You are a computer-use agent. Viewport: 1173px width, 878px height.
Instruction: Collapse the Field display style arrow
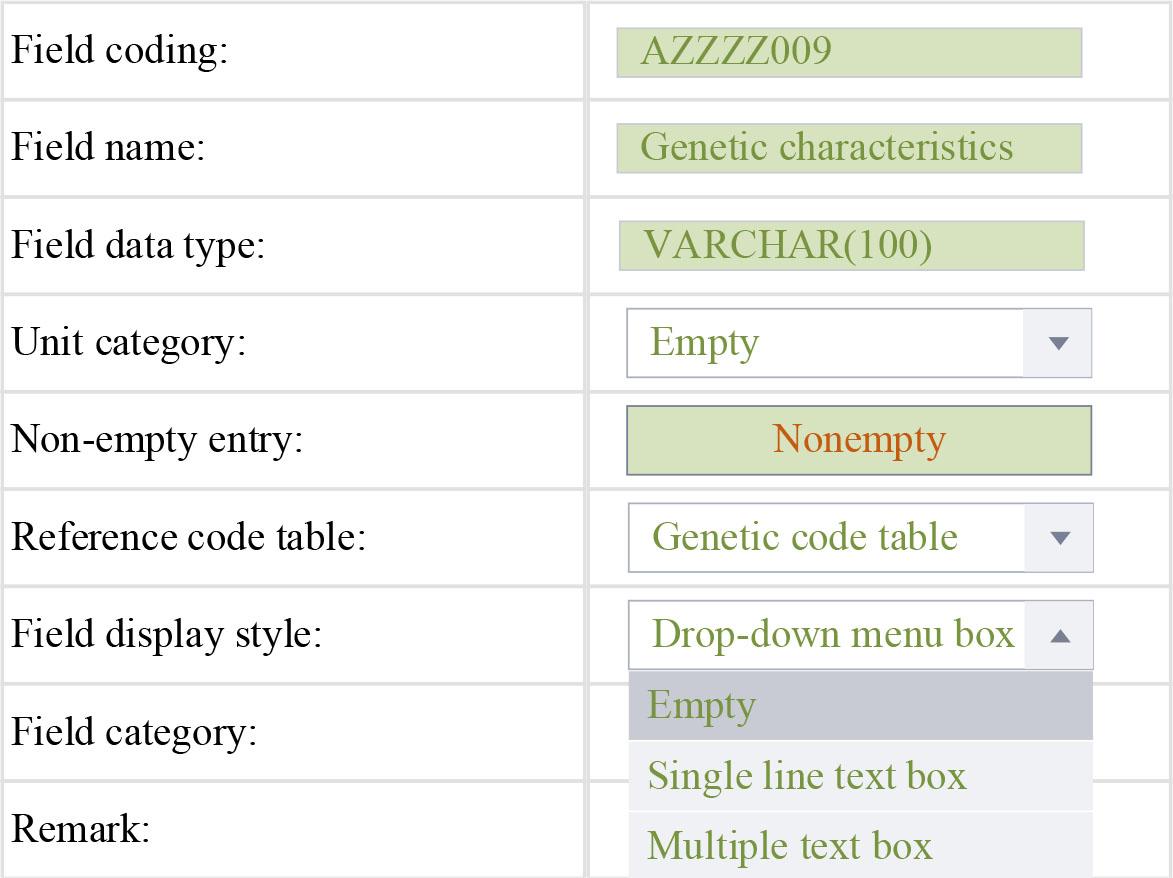coord(1060,635)
